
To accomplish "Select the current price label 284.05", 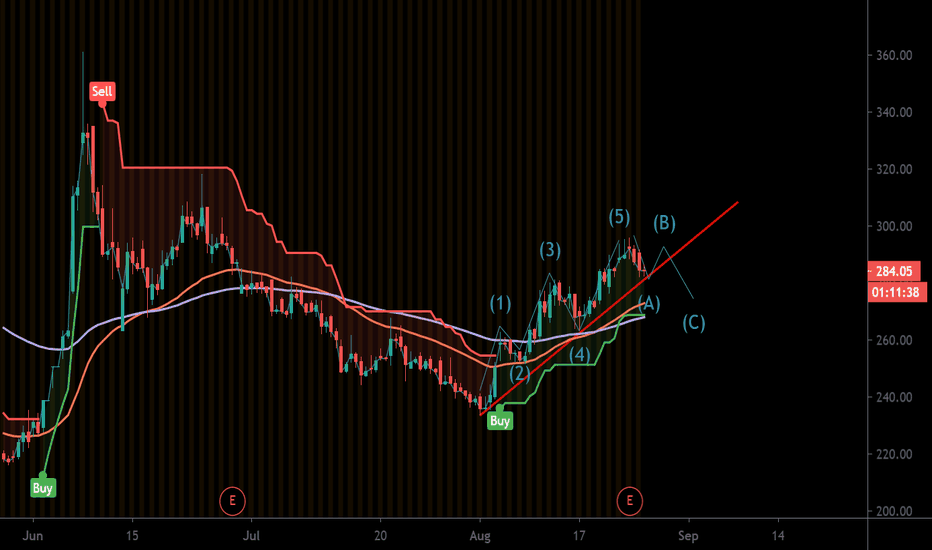I will click(x=894, y=272).
